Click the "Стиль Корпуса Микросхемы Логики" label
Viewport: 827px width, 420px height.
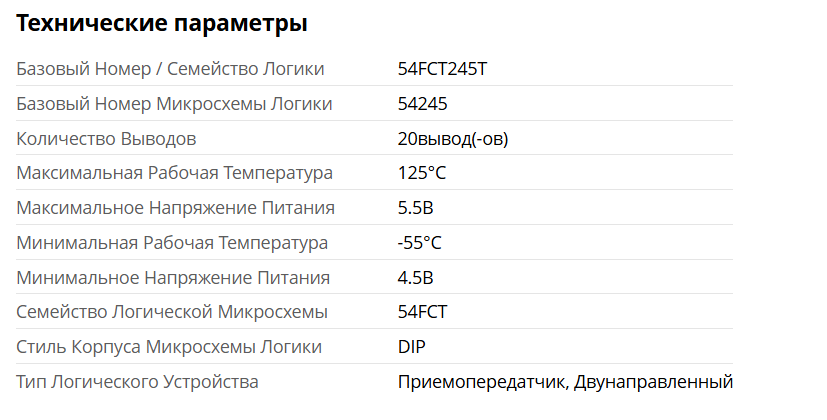click(169, 347)
